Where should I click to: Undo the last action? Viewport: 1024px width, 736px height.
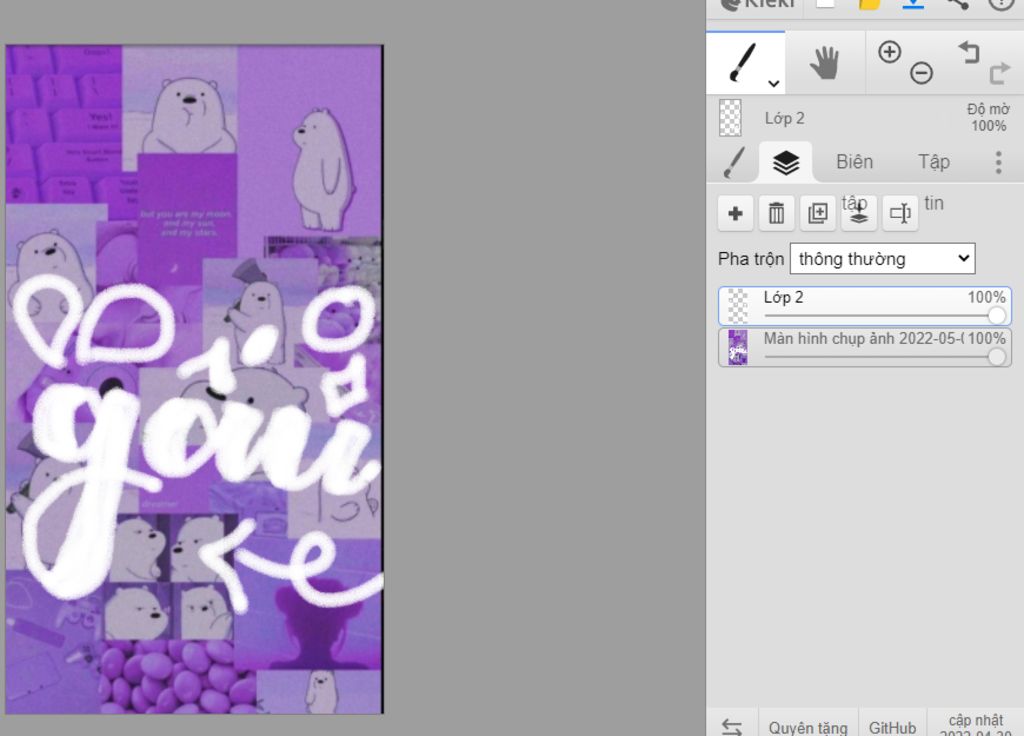click(x=968, y=52)
